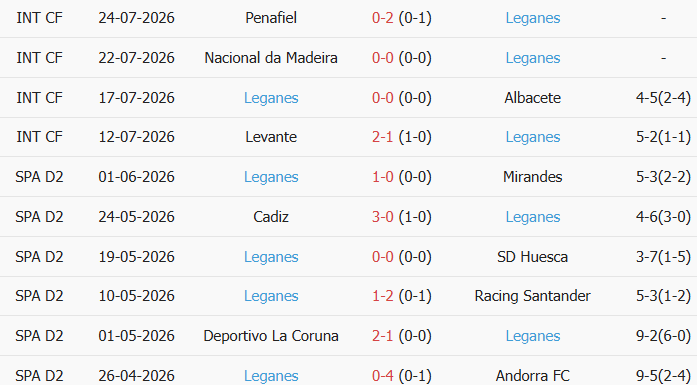
Task: Select Nacional da Madeira team name
Action: coord(271,58)
